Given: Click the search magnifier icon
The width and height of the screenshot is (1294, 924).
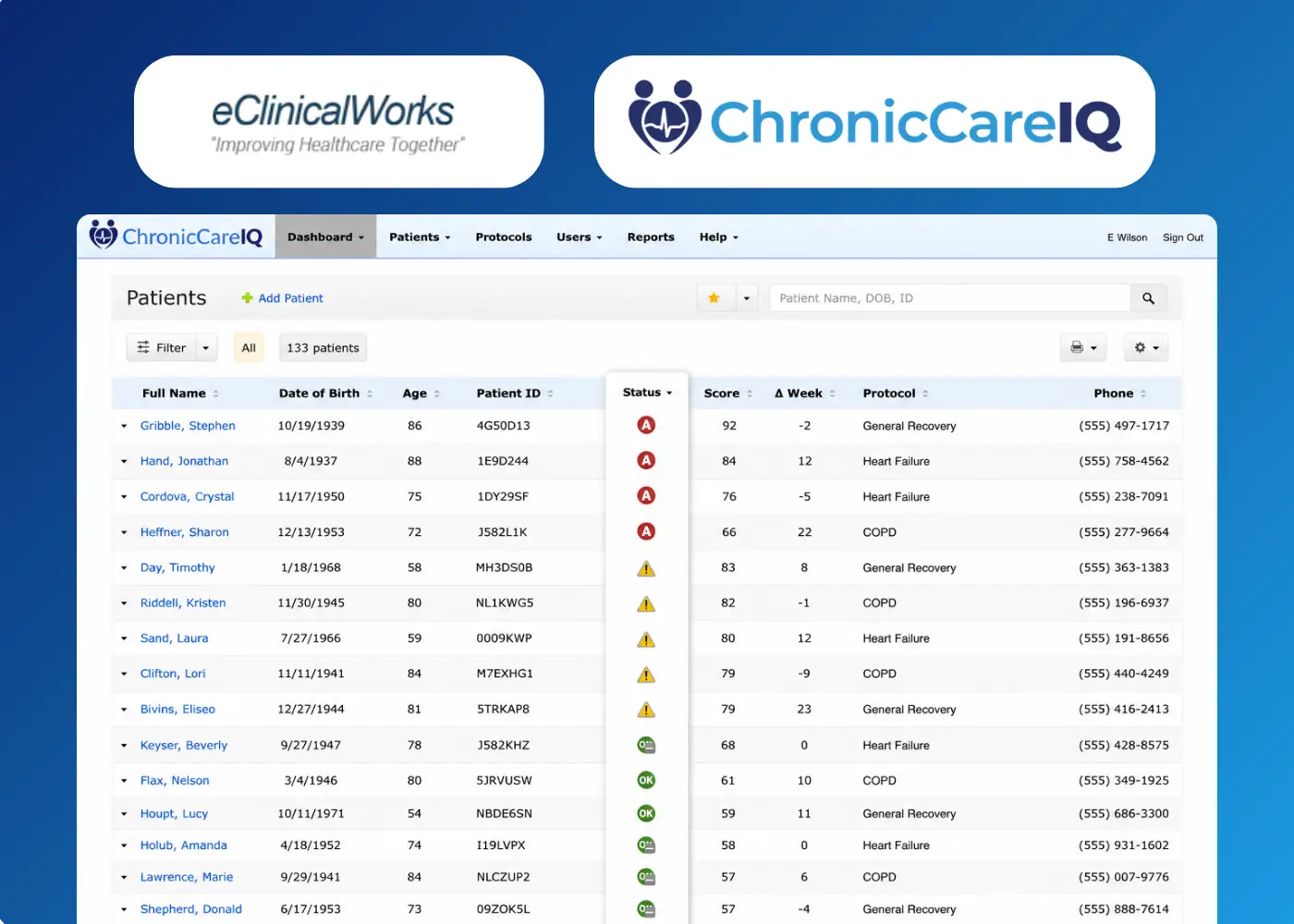Looking at the screenshot, I should pyautogui.click(x=1148, y=298).
